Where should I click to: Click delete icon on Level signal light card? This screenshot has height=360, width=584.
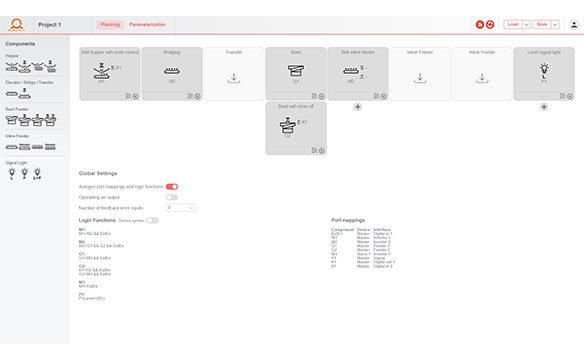point(562,96)
